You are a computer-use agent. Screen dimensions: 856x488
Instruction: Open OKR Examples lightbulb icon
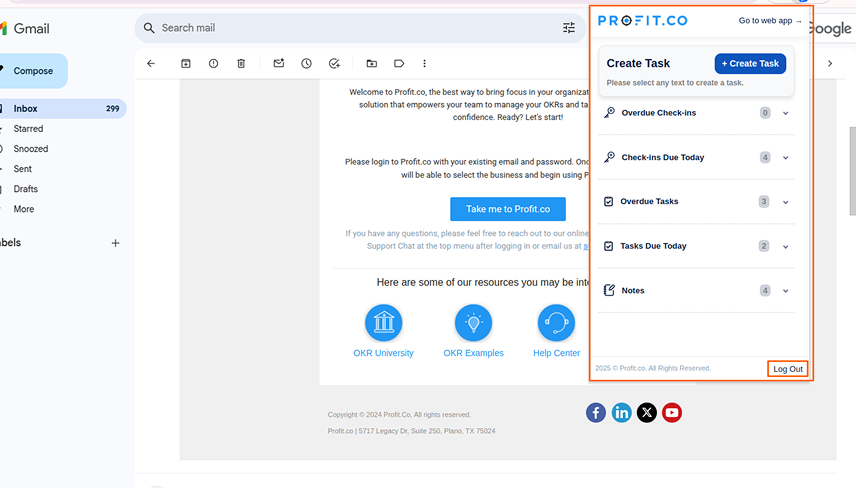tap(473, 323)
